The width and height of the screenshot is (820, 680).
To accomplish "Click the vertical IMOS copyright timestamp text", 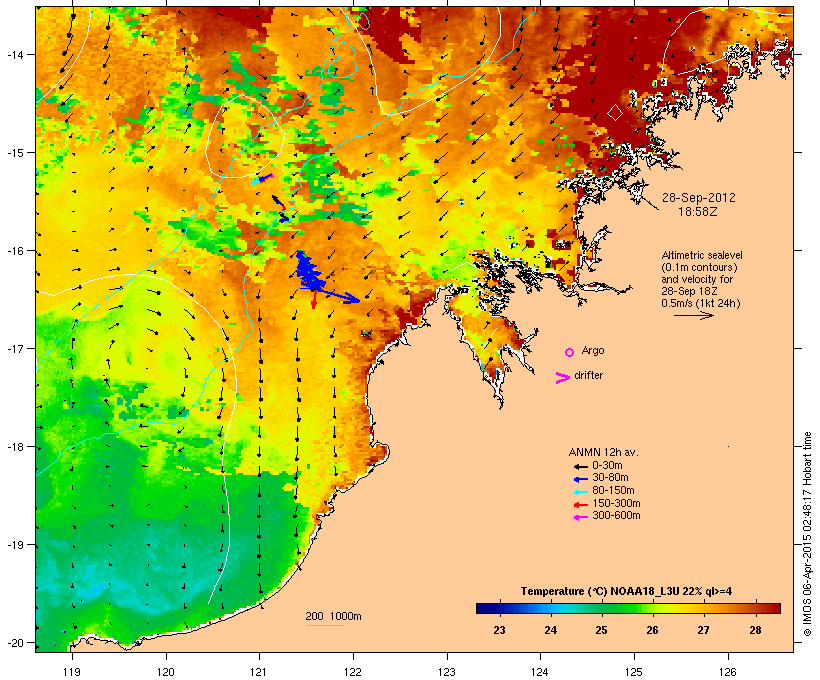I will [807, 534].
